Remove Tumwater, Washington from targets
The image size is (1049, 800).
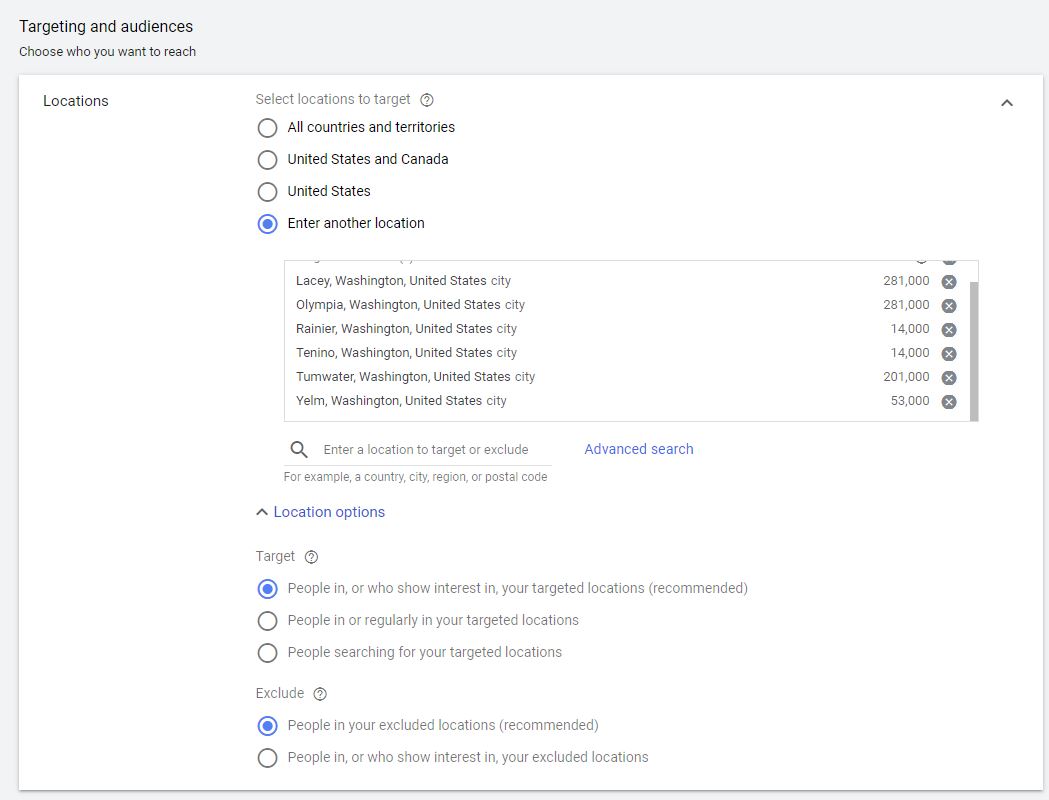(x=949, y=378)
